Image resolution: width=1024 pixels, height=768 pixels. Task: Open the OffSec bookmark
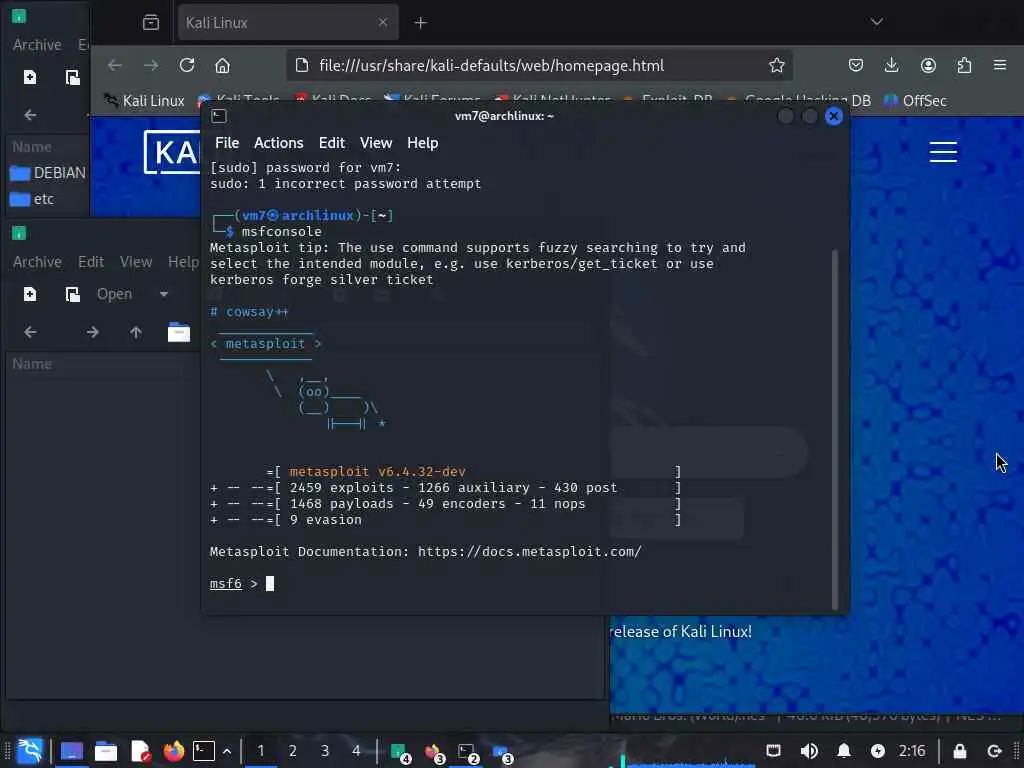[915, 101]
